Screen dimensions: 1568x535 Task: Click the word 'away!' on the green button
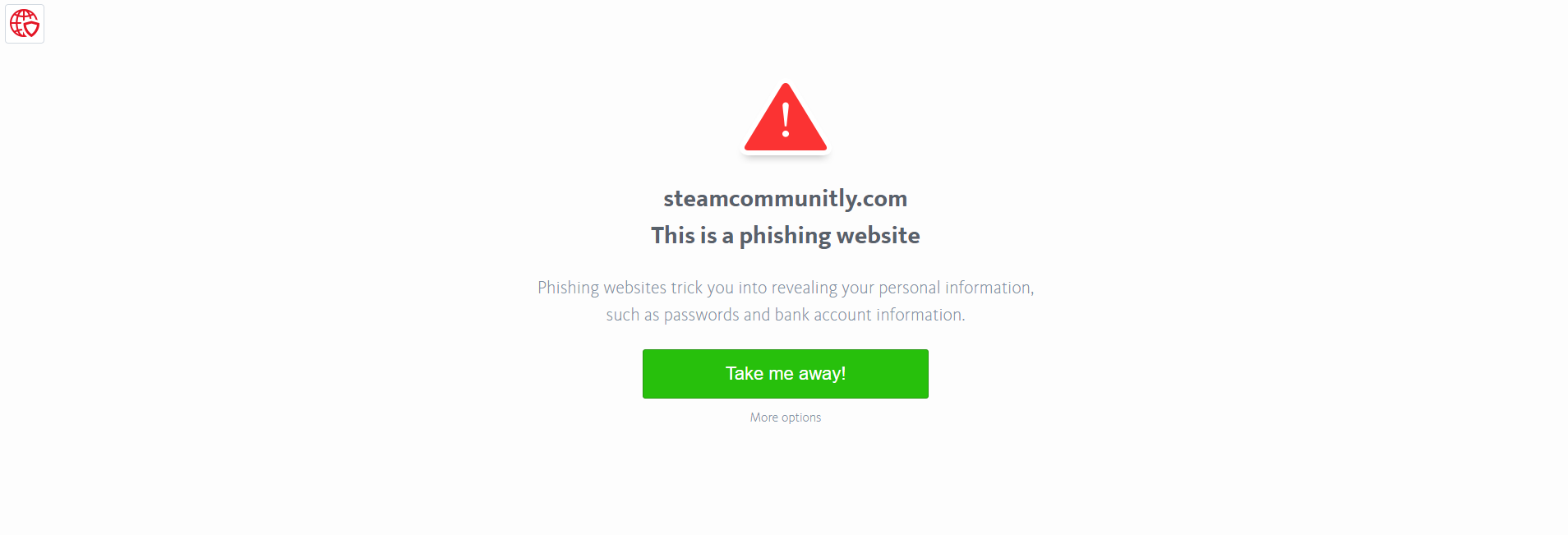point(822,374)
